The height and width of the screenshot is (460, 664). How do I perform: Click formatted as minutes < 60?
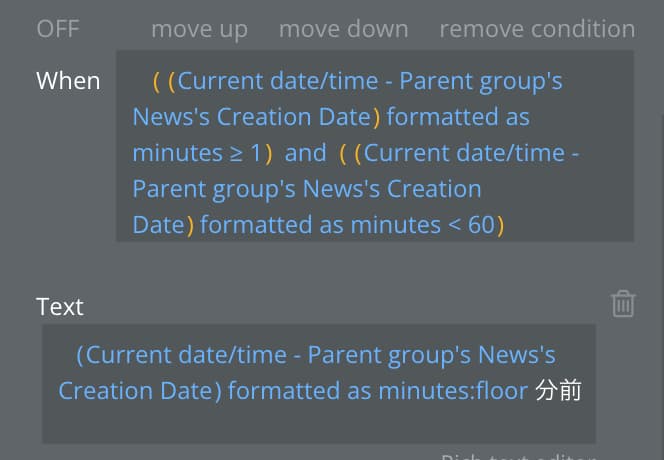pyautogui.click(x=347, y=225)
